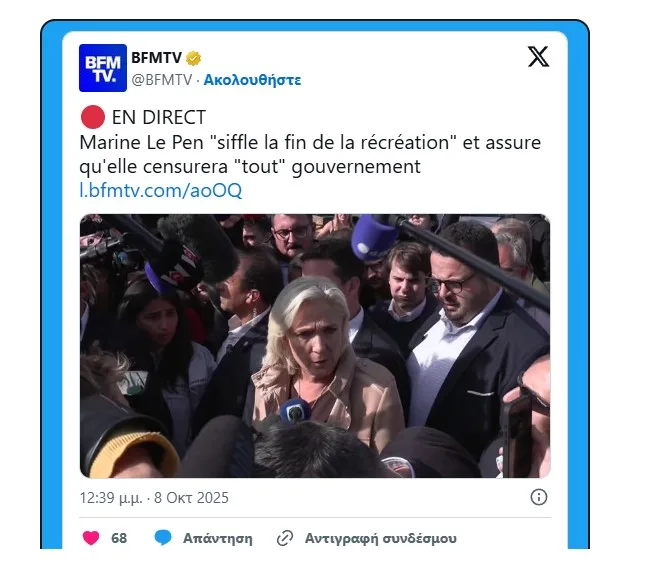Click the EN DIRECT headline text

pos(159,117)
